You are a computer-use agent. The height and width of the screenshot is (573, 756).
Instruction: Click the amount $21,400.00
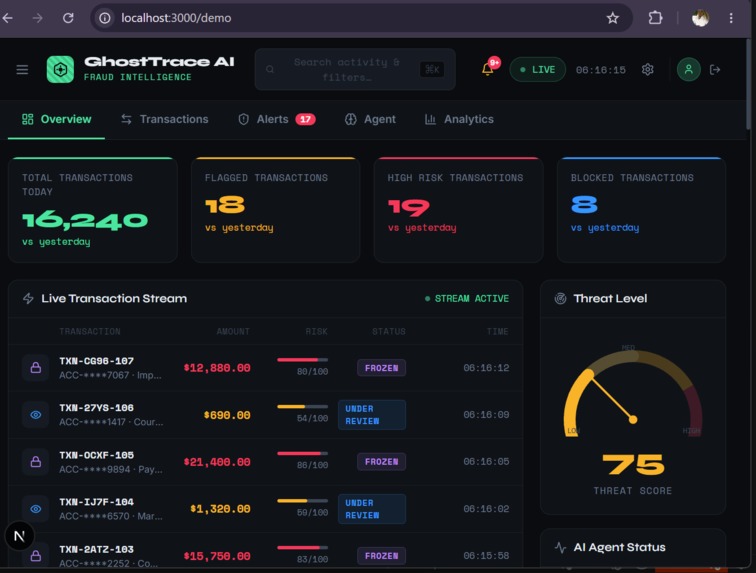[217, 462]
